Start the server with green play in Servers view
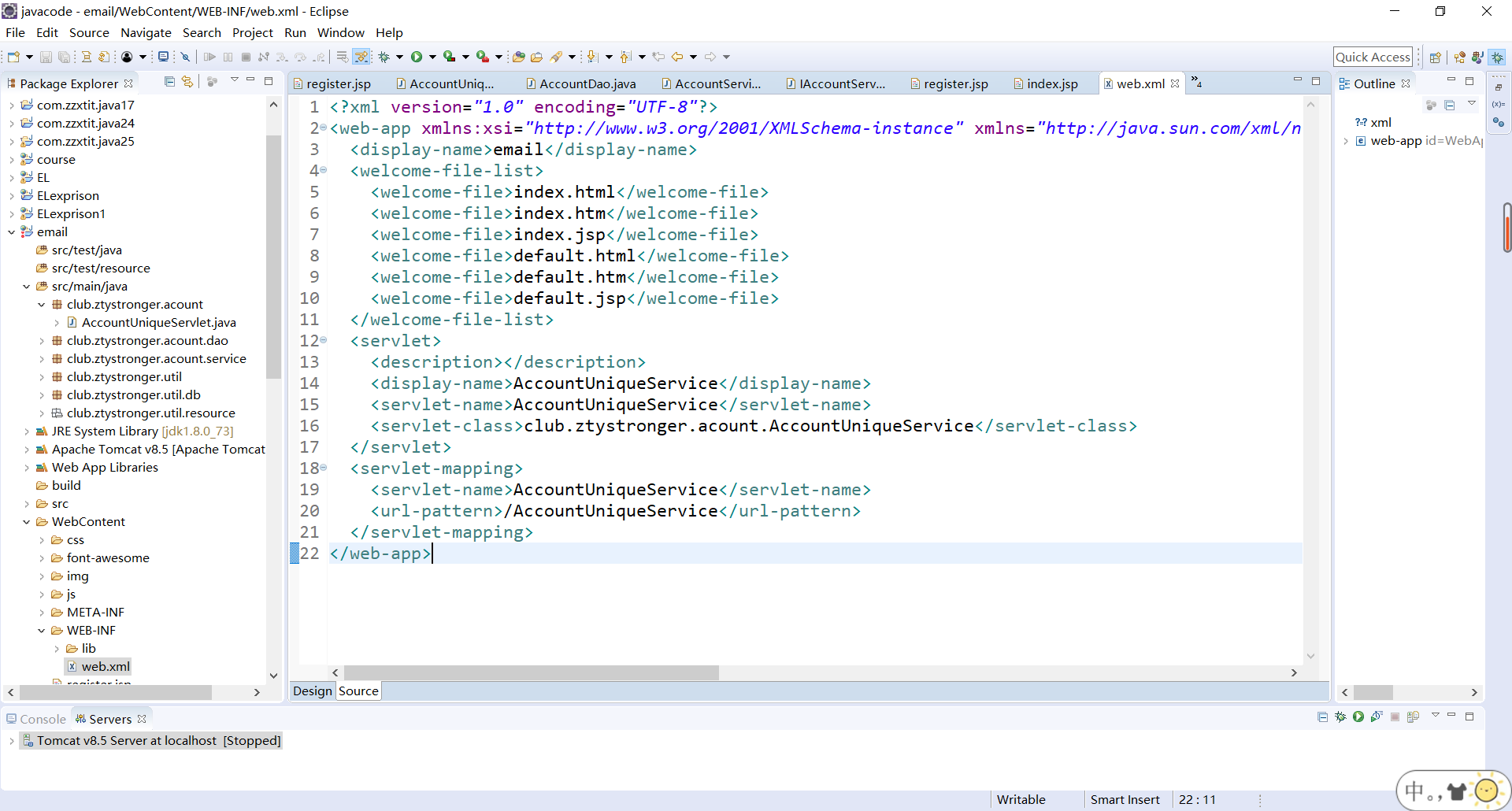This screenshot has height=811, width=1512. click(x=1358, y=717)
